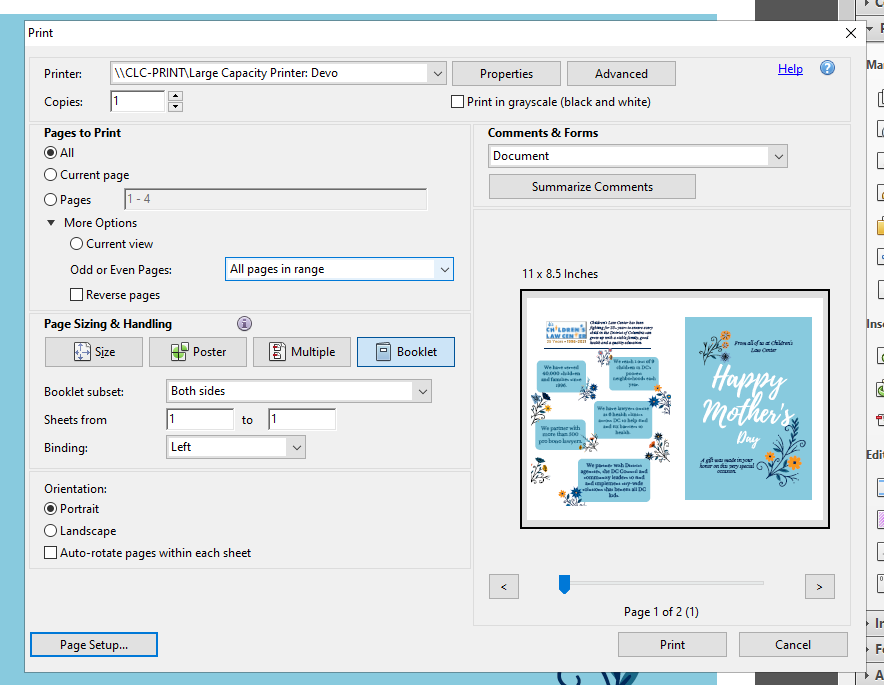Select the Size page scaling mode
This screenshot has height=685, width=884.
click(93, 351)
